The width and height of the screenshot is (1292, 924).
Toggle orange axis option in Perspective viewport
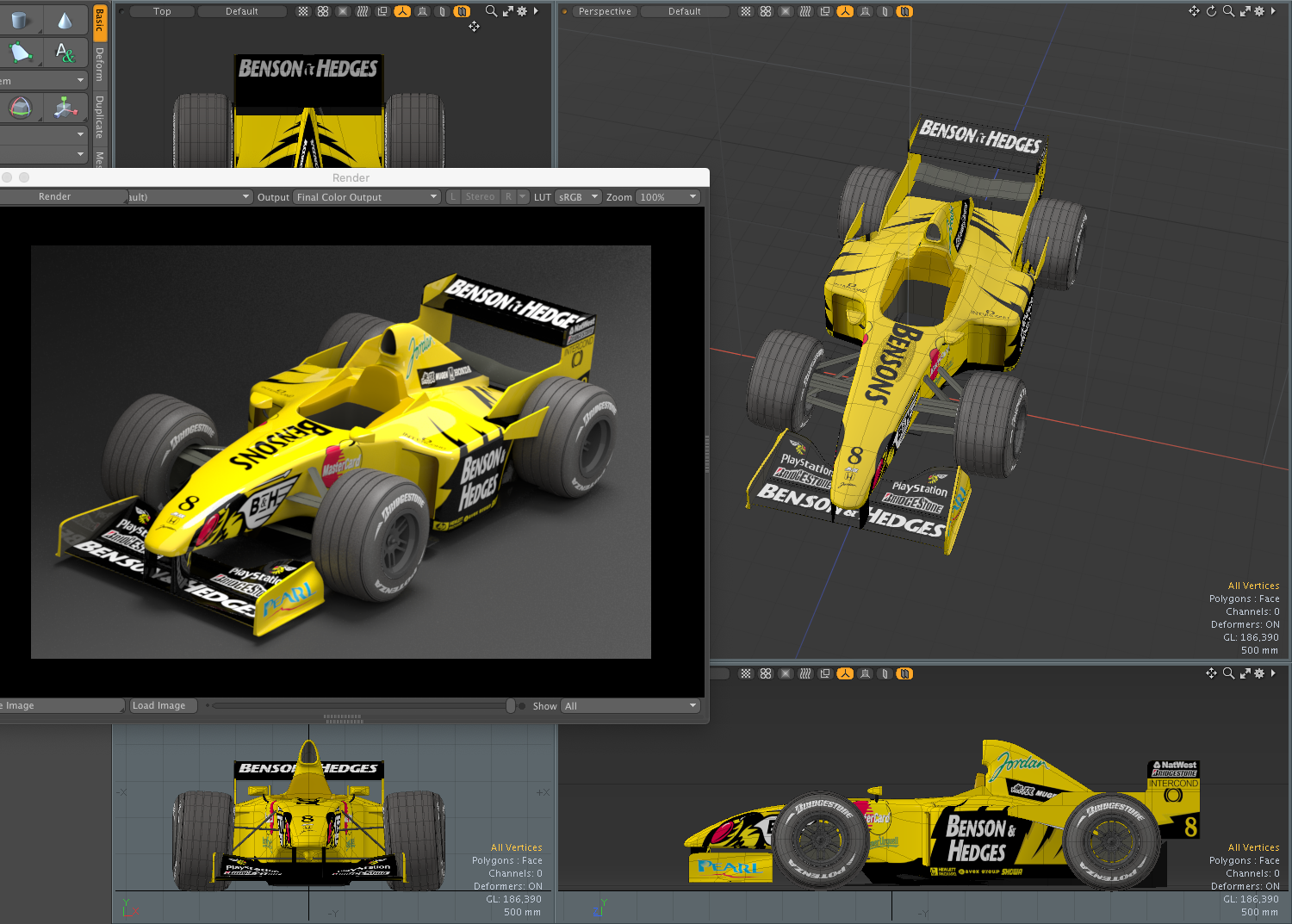coord(845,11)
